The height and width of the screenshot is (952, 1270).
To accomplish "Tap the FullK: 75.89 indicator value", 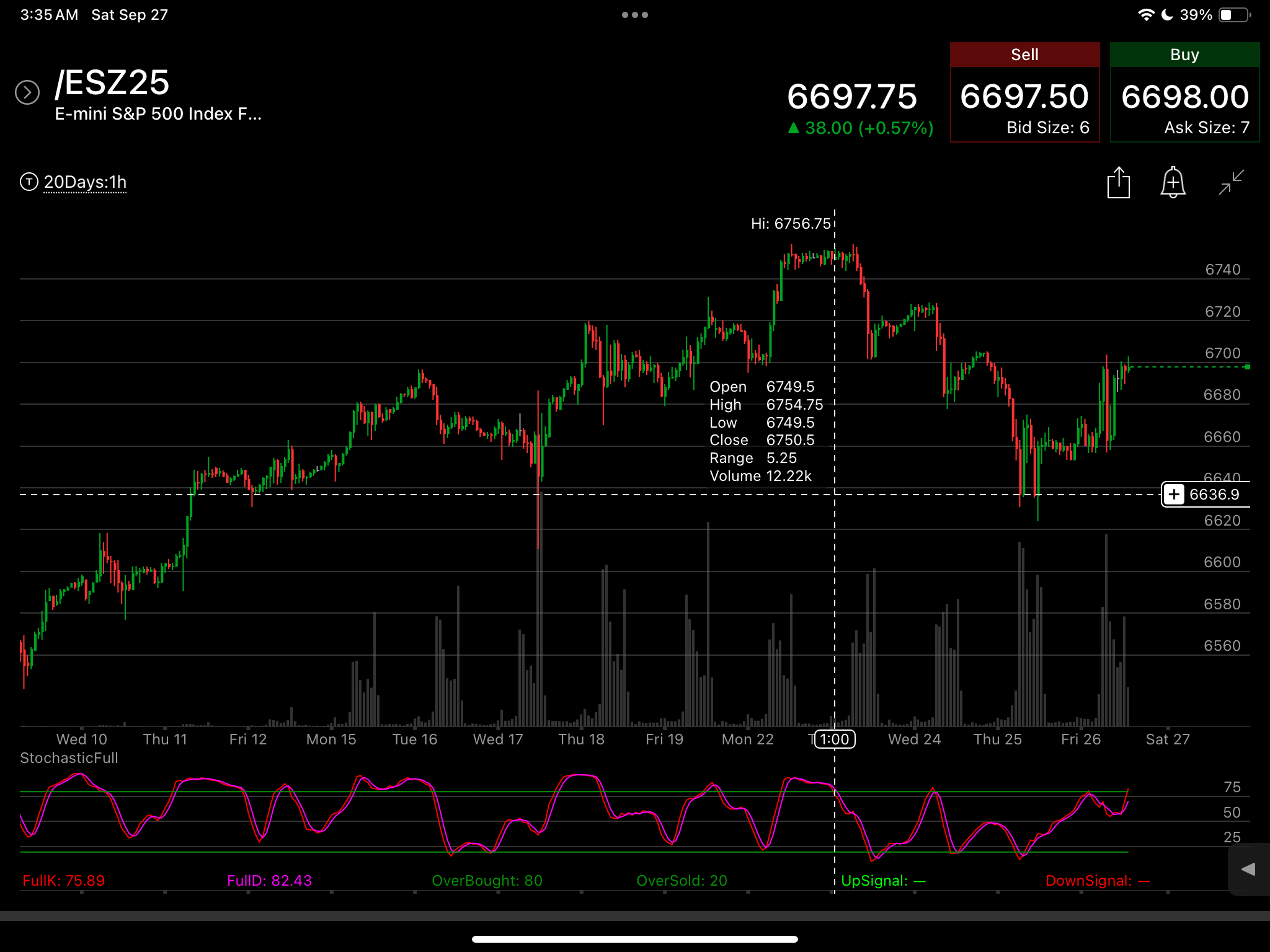I will click(x=63, y=880).
